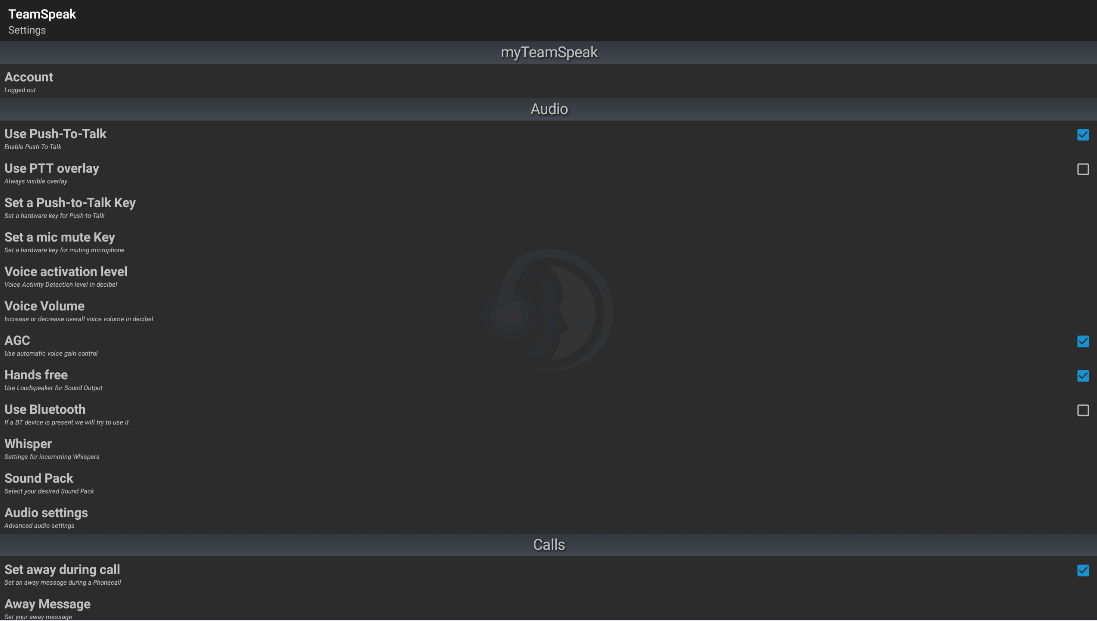Enable Use Bluetooth for audio

[x=1082, y=409]
